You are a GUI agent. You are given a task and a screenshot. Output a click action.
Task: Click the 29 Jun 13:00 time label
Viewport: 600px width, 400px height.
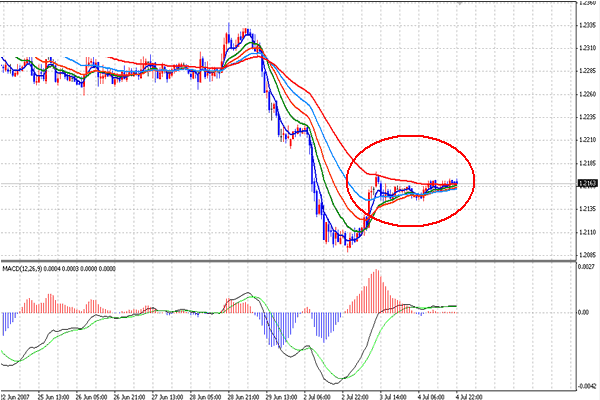pos(282,397)
